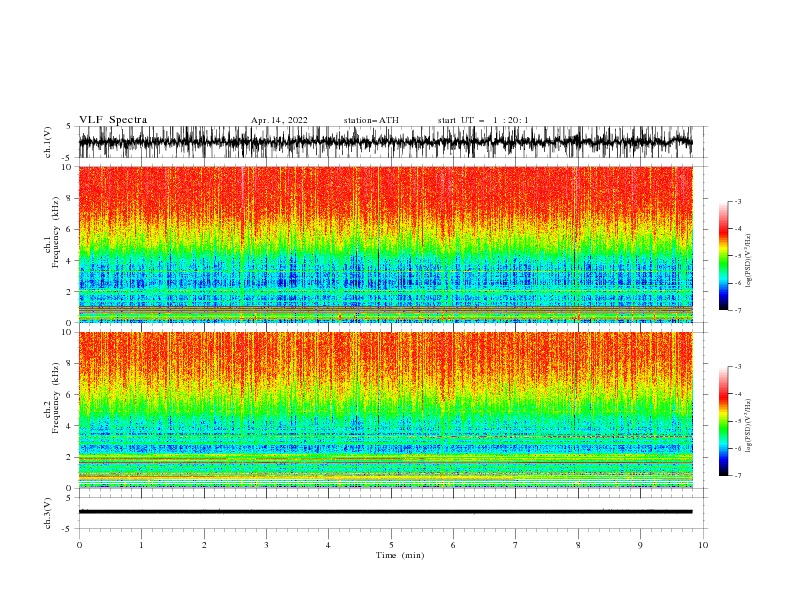
Task: Click the time axis tick label 10
Action: [x=703, y=545]
